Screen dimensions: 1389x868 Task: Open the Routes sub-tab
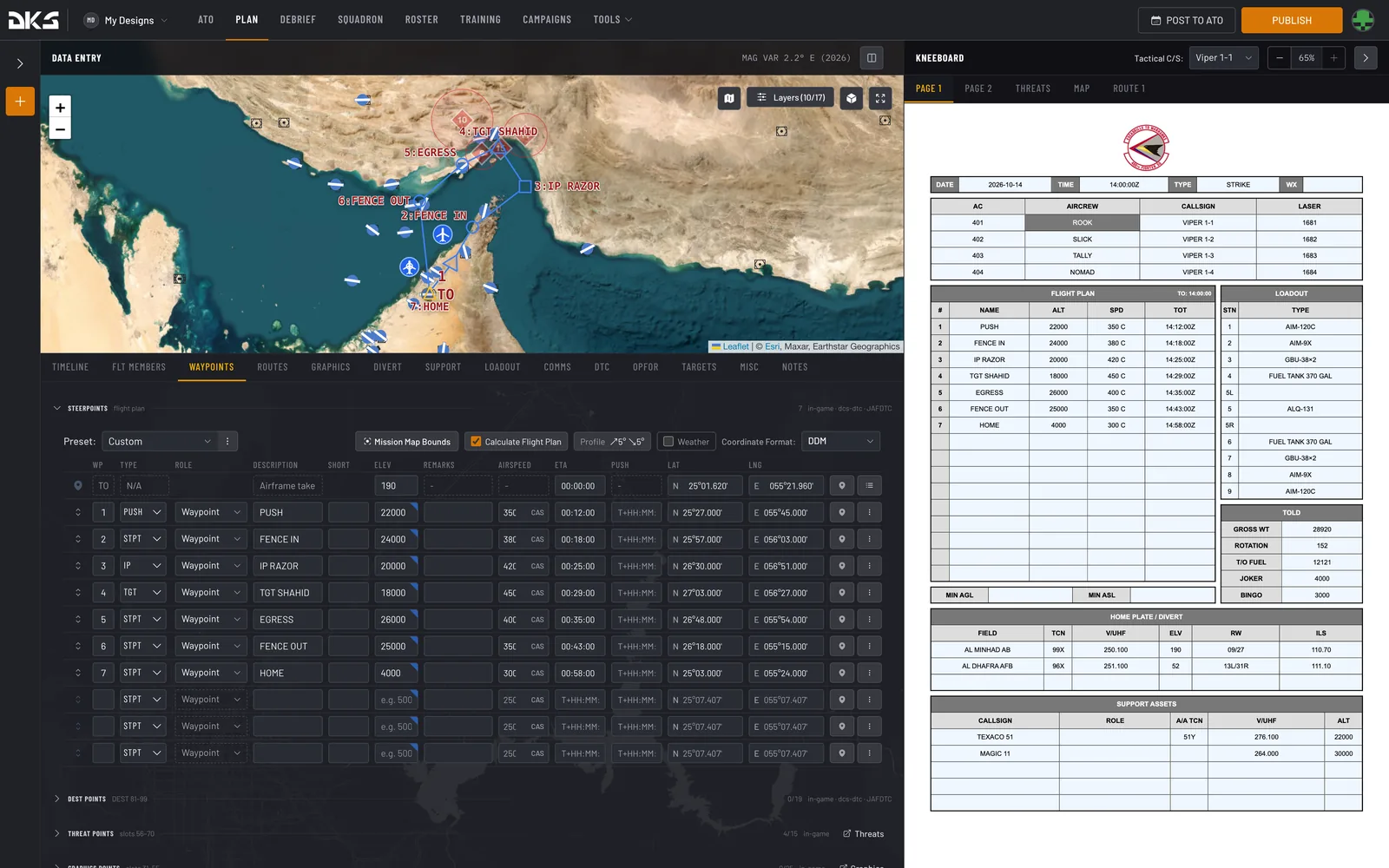click(273, 367)
